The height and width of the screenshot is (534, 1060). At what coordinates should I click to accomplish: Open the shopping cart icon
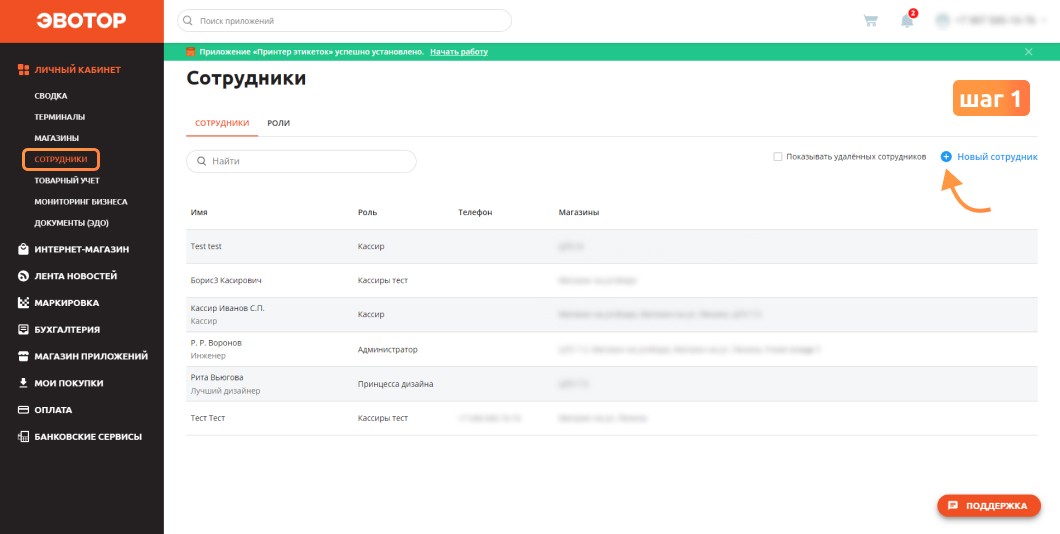pyautogui.click(x=870, y=20)
